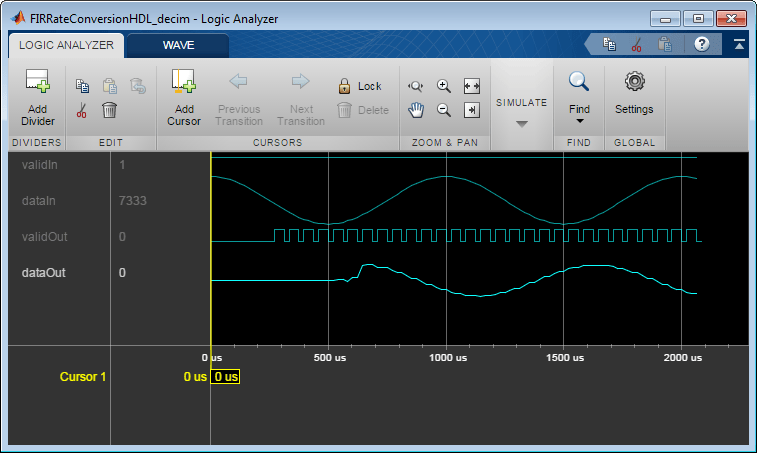Select the LOGIC ANALYZER tab
Image resolution: width=757 pixels, height=453 pixels.
[66, 45]
